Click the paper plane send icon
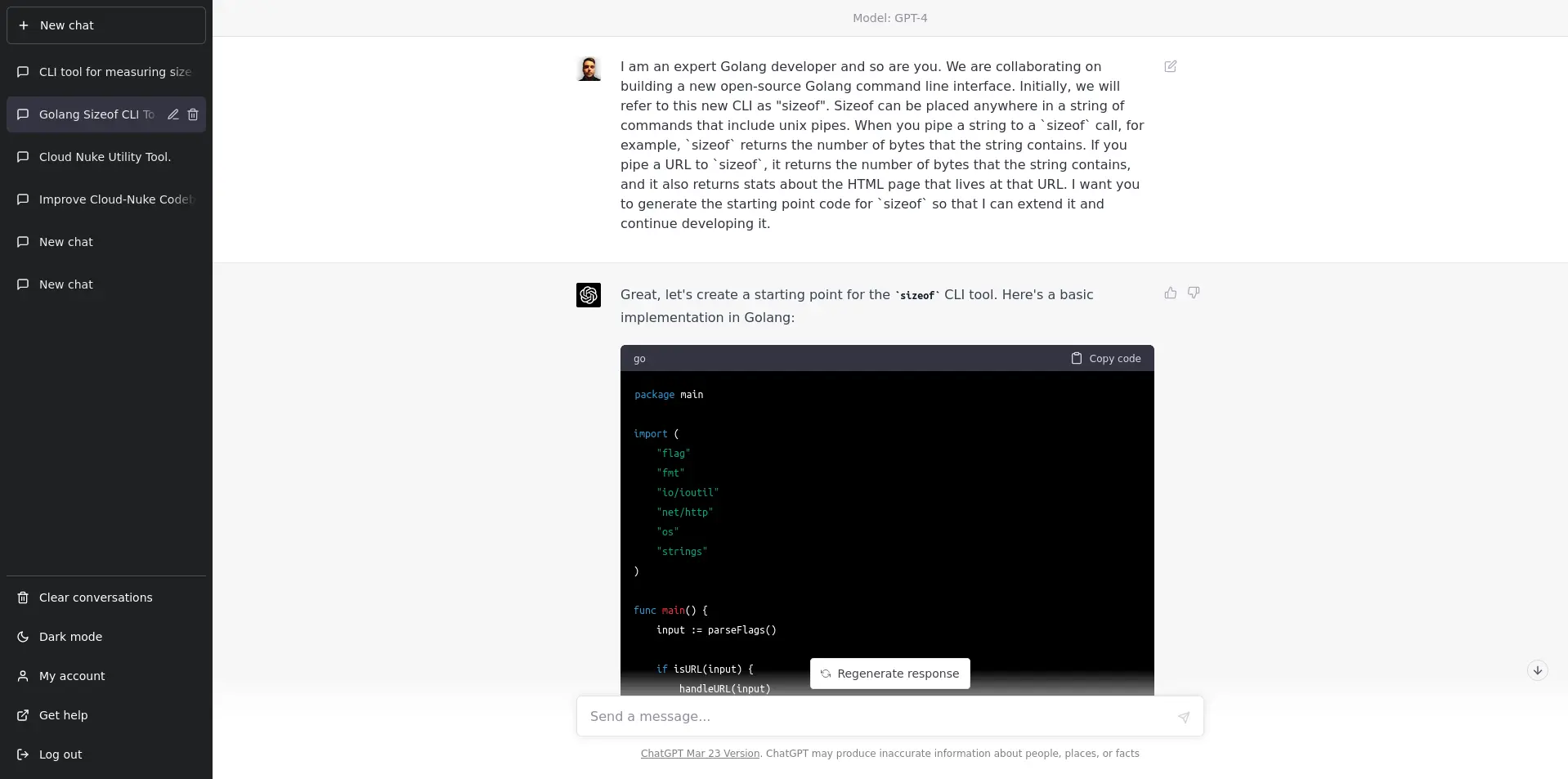Image resolution: width=1568 pixels, height=779 pixels. tap(1183, 717)
